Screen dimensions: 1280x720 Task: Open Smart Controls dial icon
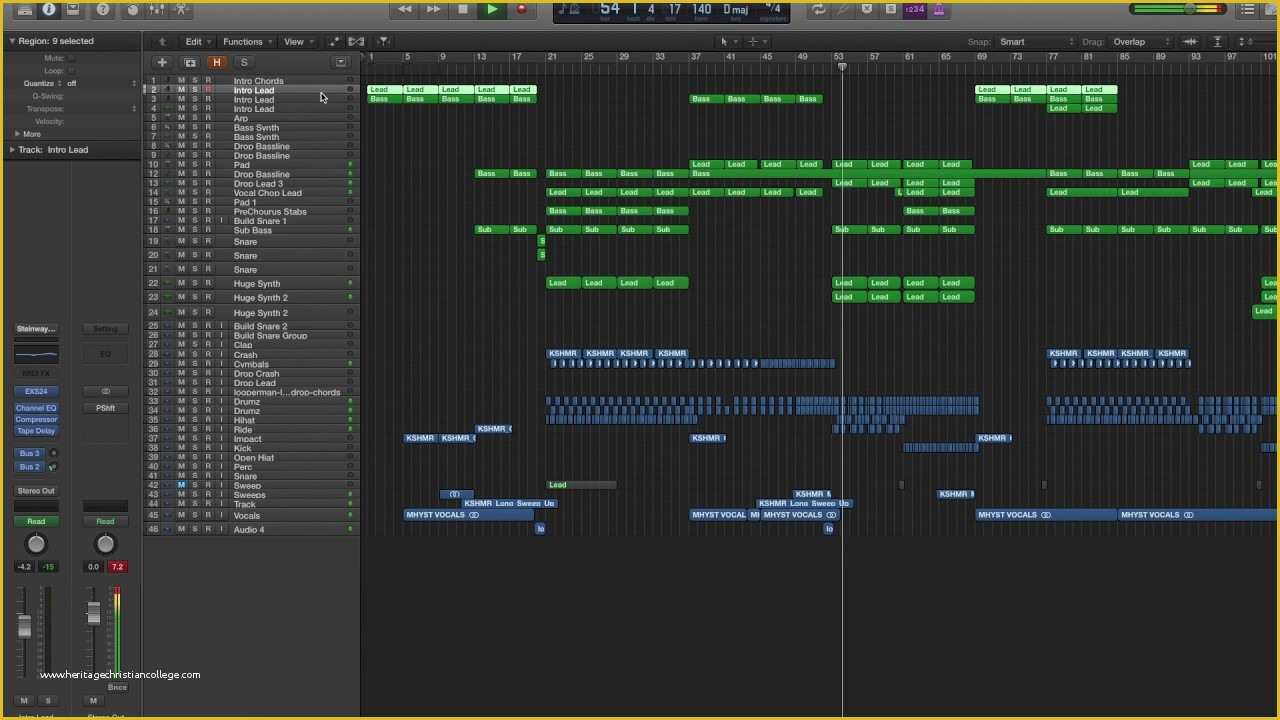point(132,9)
